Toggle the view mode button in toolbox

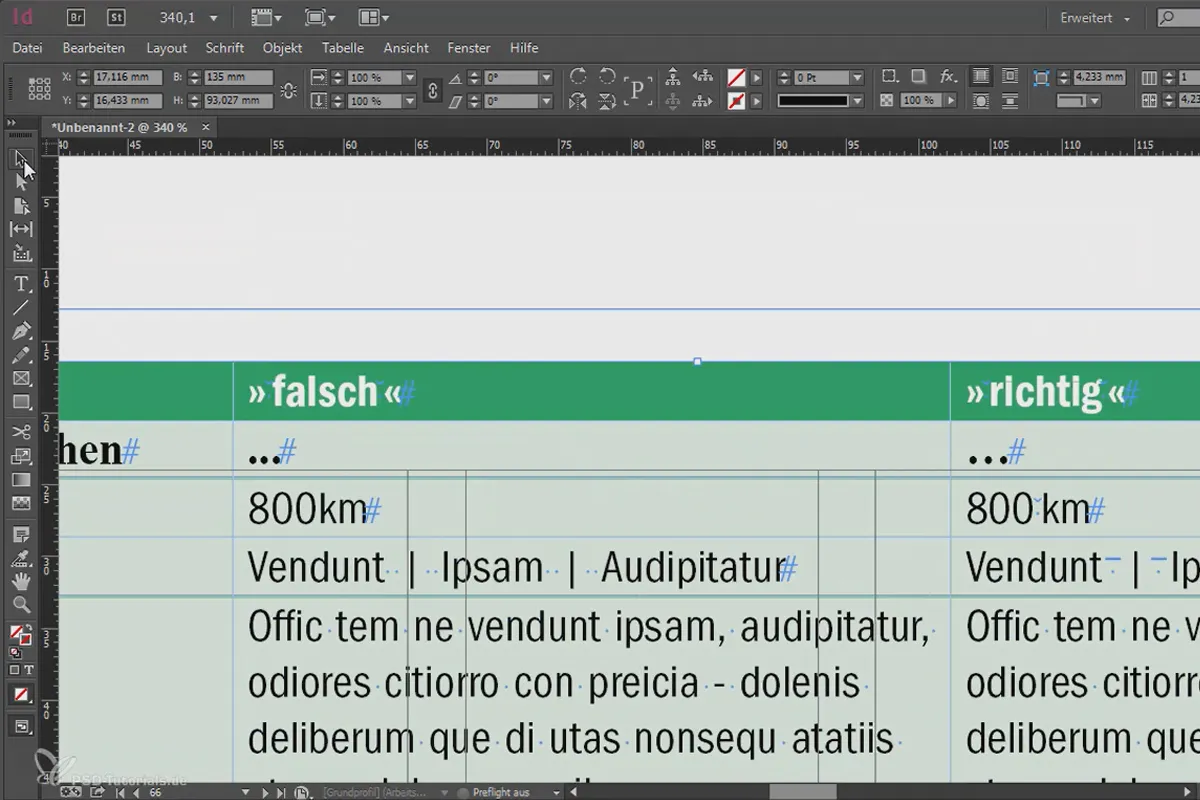tap(21, 726)
